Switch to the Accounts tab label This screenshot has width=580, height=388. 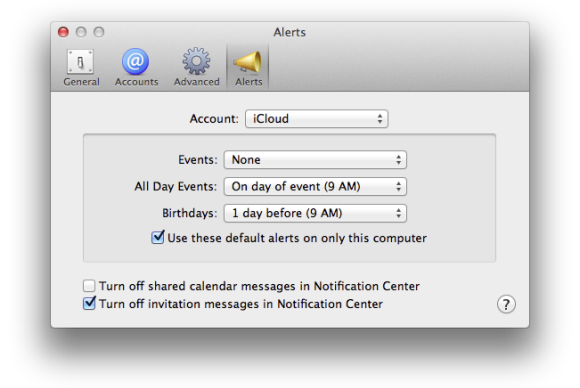click(x=136, y=82)
